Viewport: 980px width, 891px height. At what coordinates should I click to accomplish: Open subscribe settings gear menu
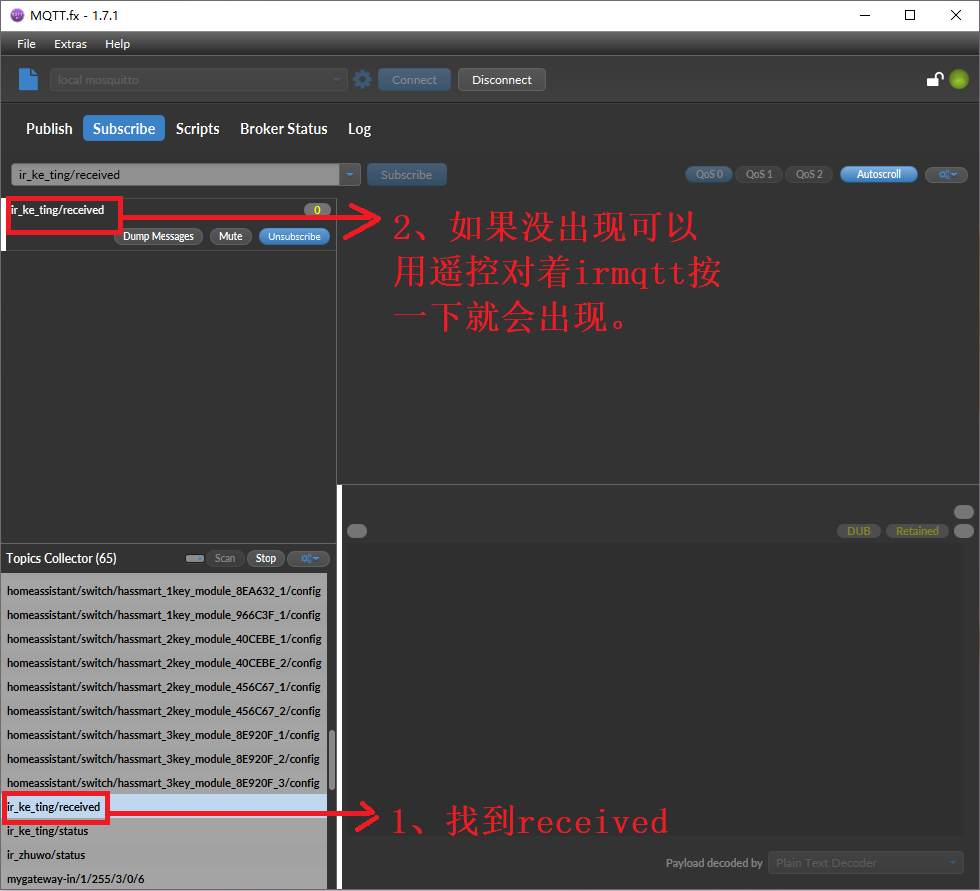click(x=946, y=174)
